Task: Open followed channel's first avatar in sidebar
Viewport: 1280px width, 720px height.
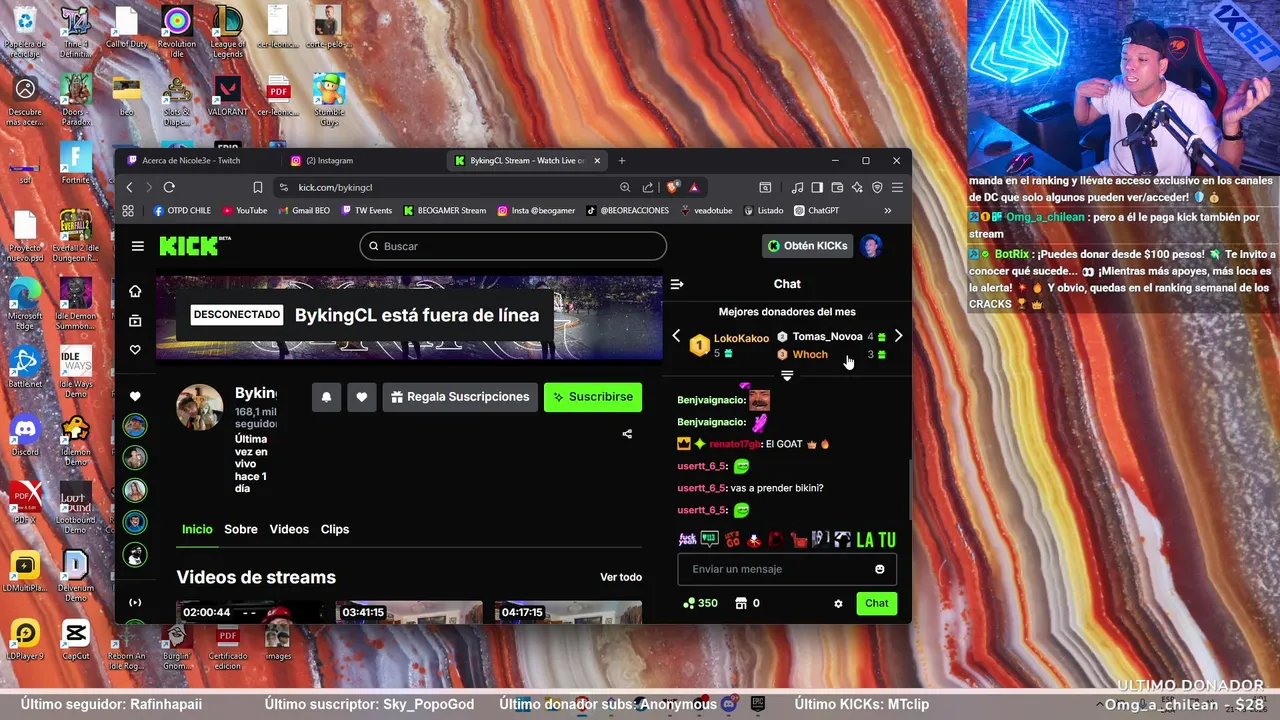Action: click(135, 426)
